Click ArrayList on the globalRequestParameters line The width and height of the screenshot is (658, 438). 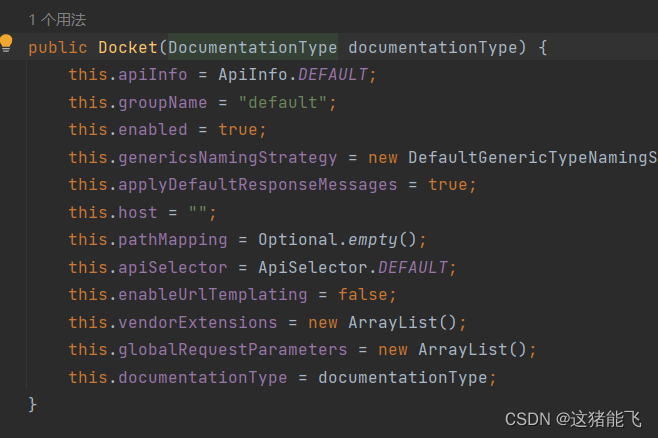tap(462, 350)
